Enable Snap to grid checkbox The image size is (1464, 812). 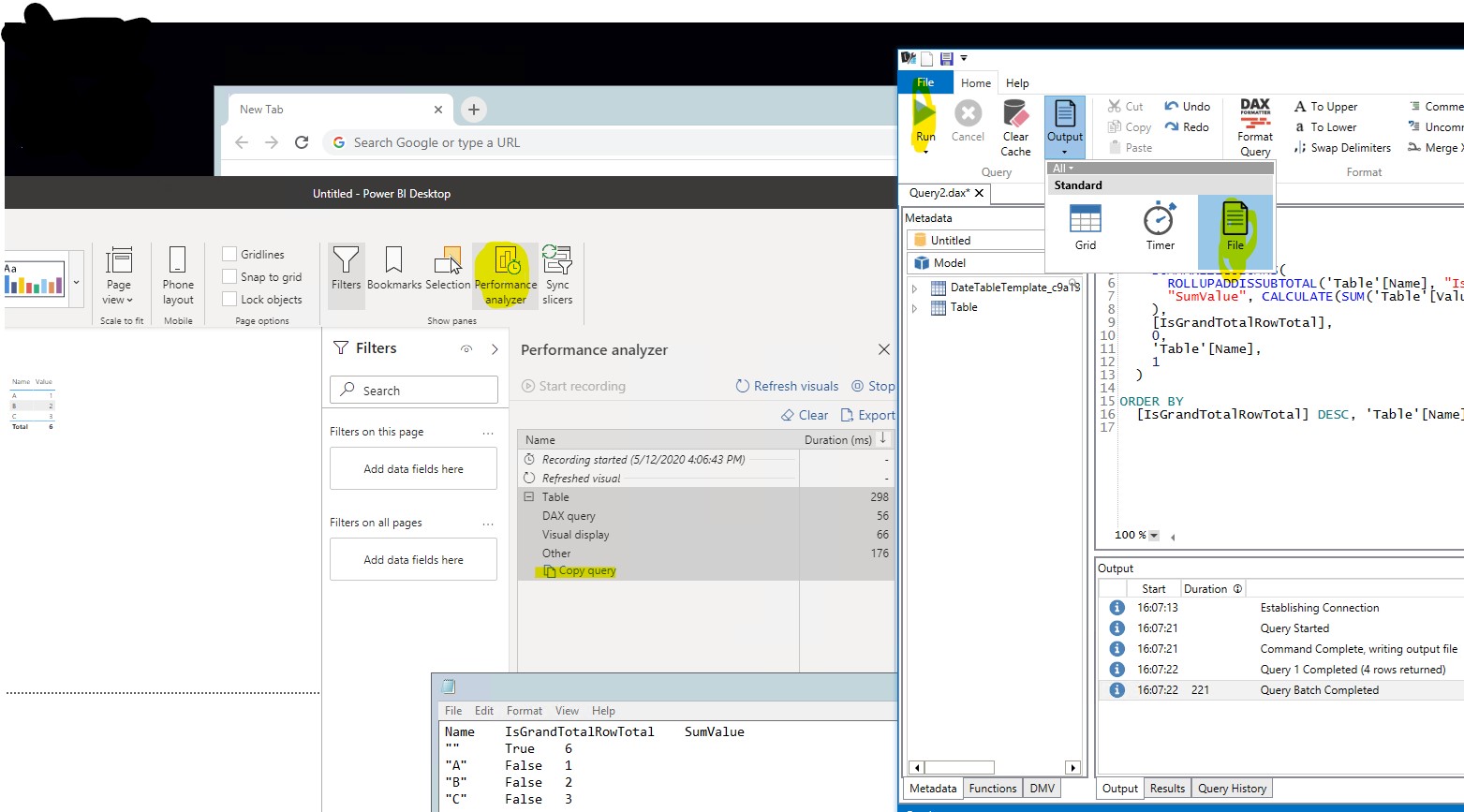click(229, 276)
